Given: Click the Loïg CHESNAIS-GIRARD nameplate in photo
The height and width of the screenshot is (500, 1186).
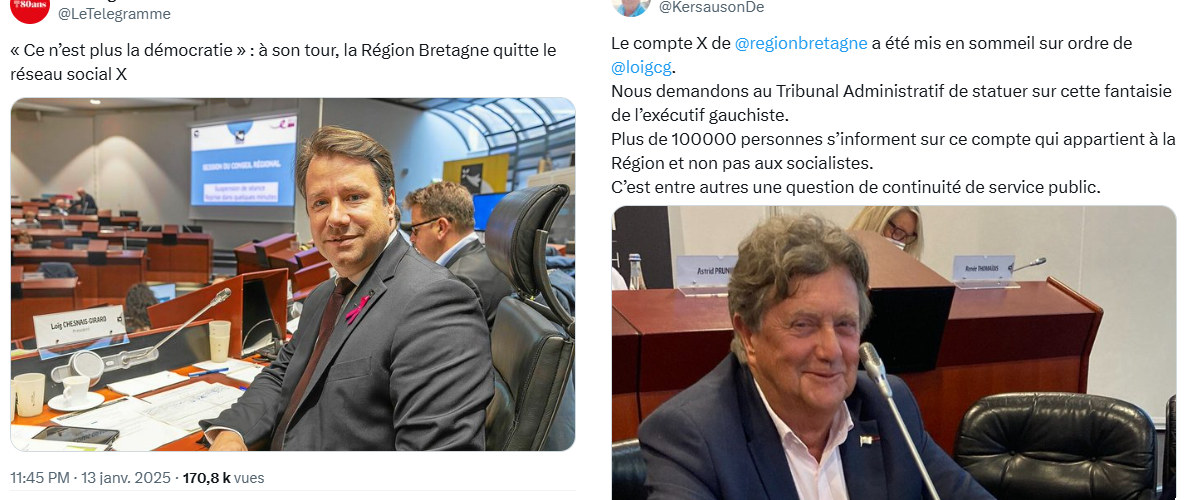Looking at the screenshot, I should [79, 326].
